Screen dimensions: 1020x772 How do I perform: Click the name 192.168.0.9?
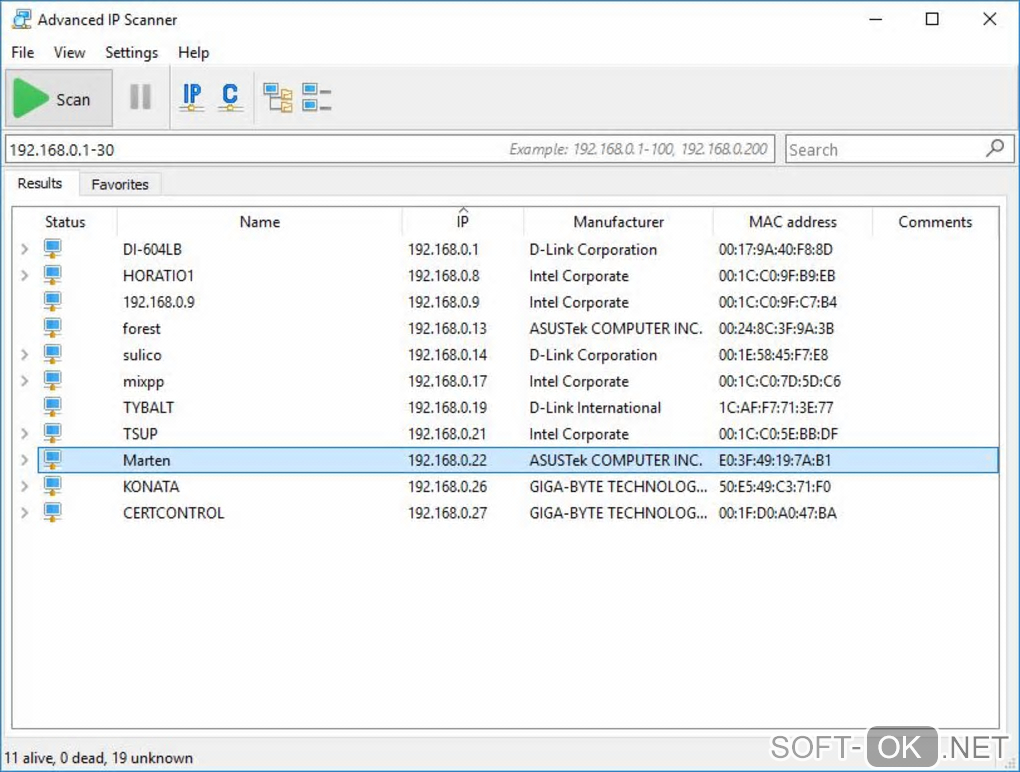pos(158,302)
